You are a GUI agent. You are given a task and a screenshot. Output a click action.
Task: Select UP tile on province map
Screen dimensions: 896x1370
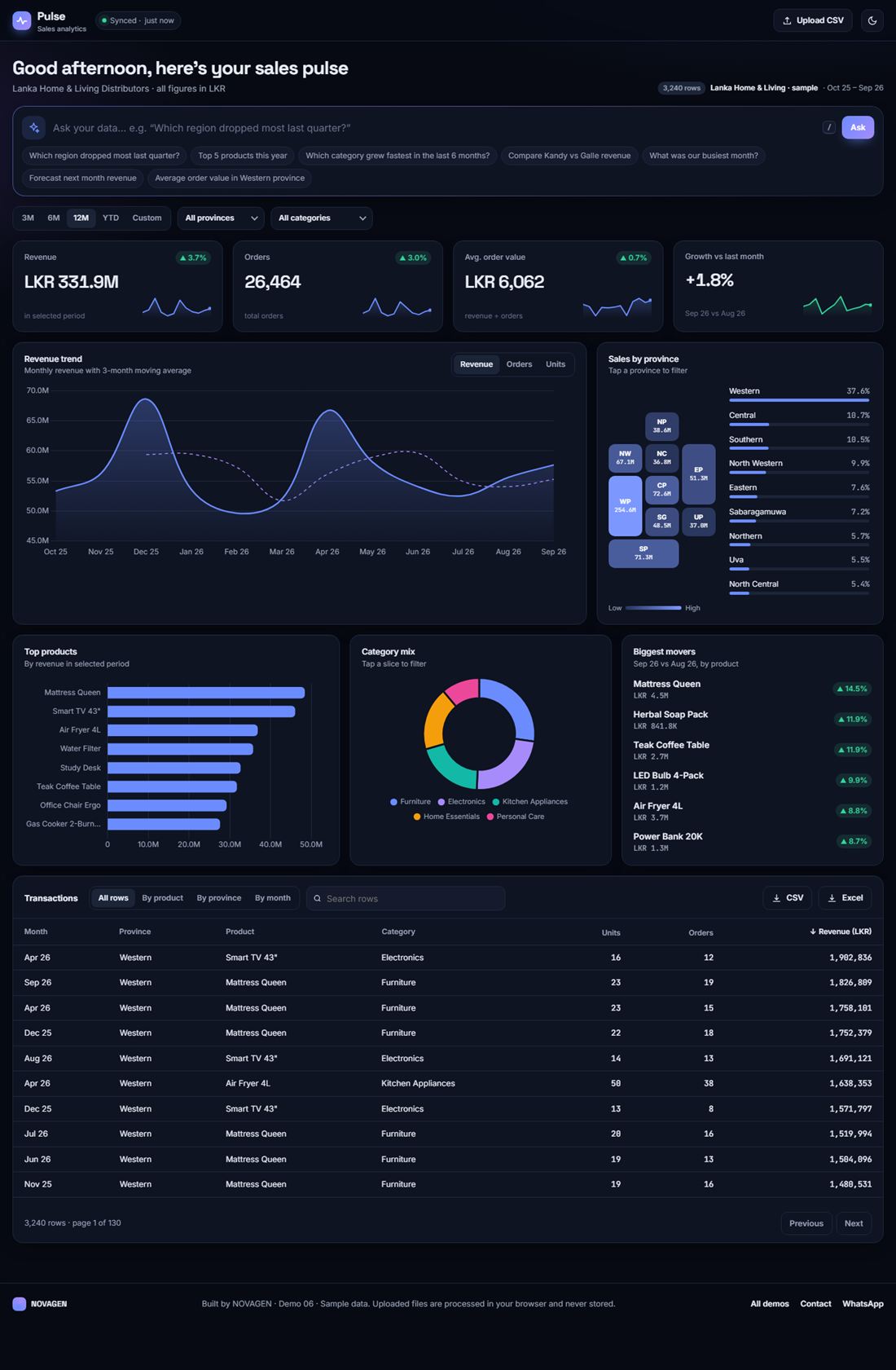[698, 522]
